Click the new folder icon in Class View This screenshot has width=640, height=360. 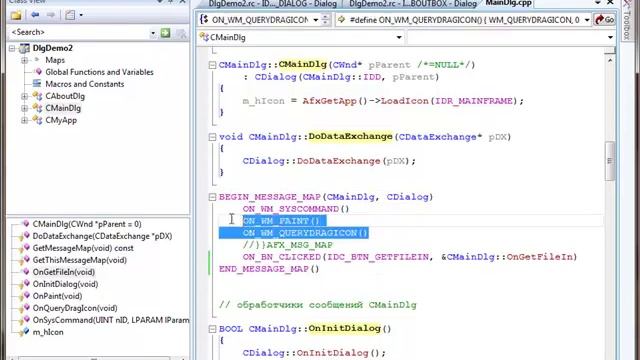click(16, 16)
